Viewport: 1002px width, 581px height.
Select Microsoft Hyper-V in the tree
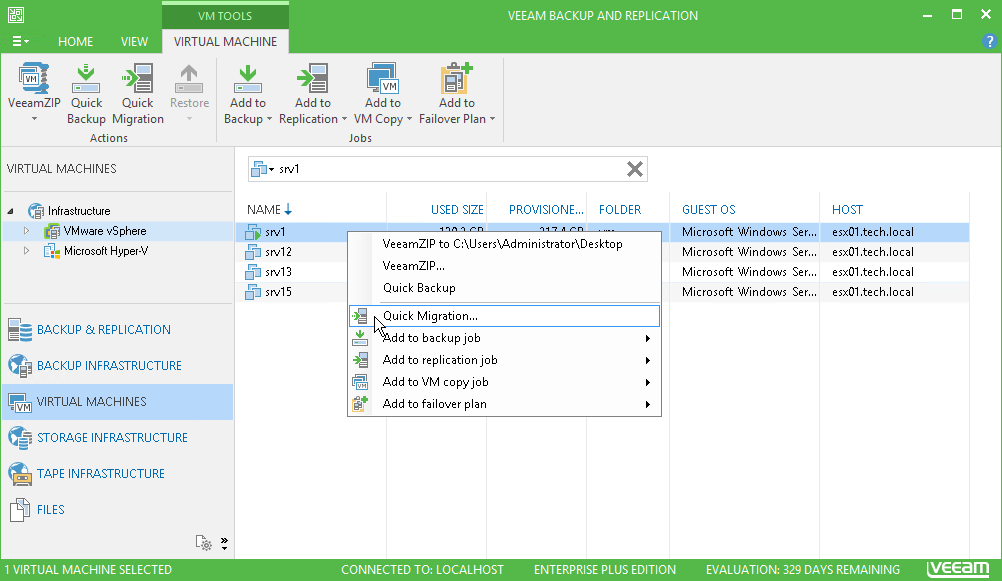106,251
